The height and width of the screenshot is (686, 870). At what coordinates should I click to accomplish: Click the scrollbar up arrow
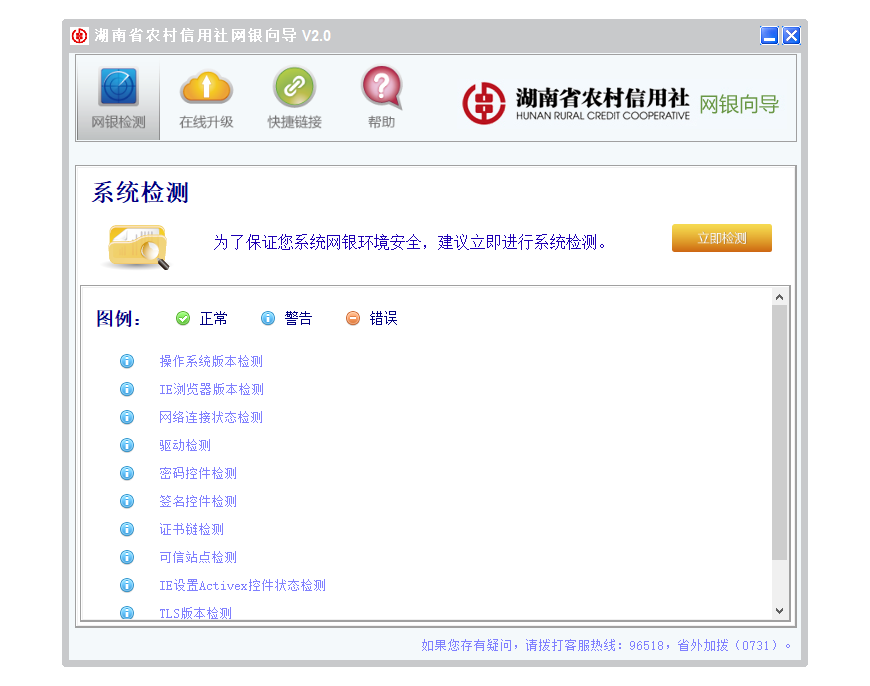780,297
